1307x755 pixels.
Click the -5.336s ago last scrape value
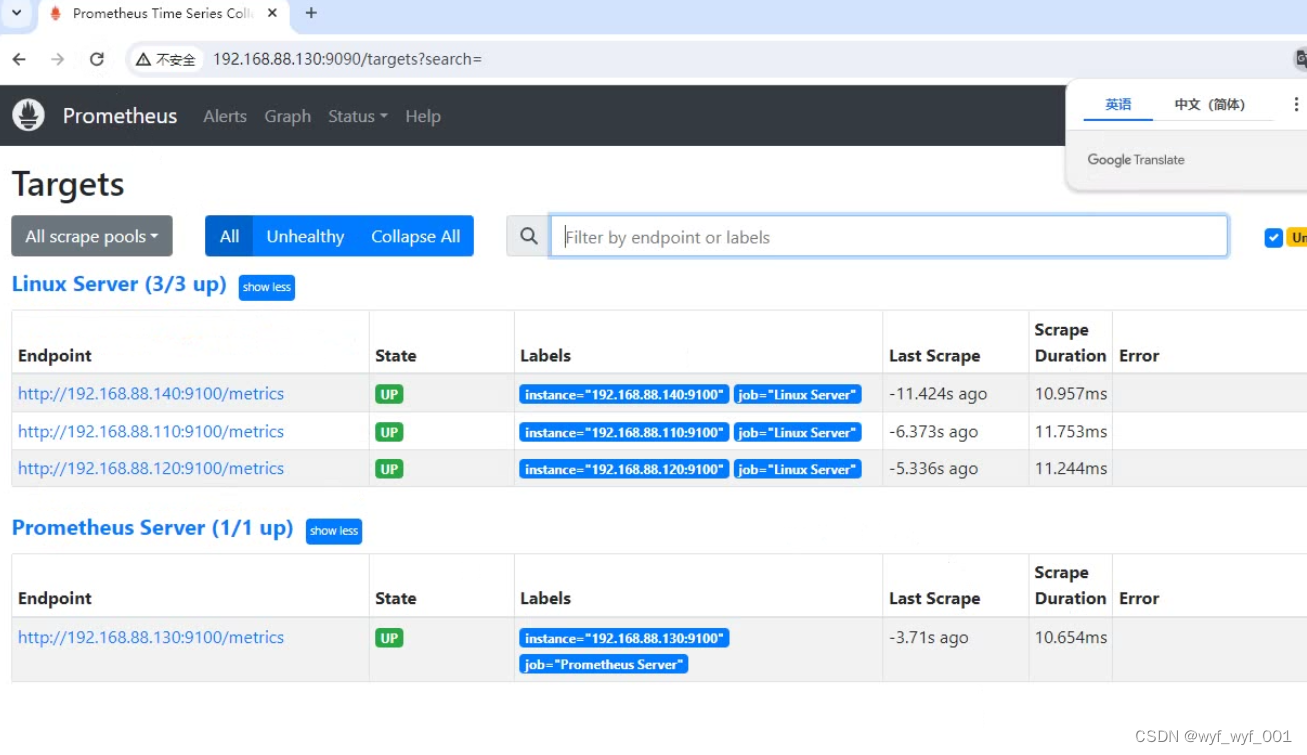tap(934, 468)
